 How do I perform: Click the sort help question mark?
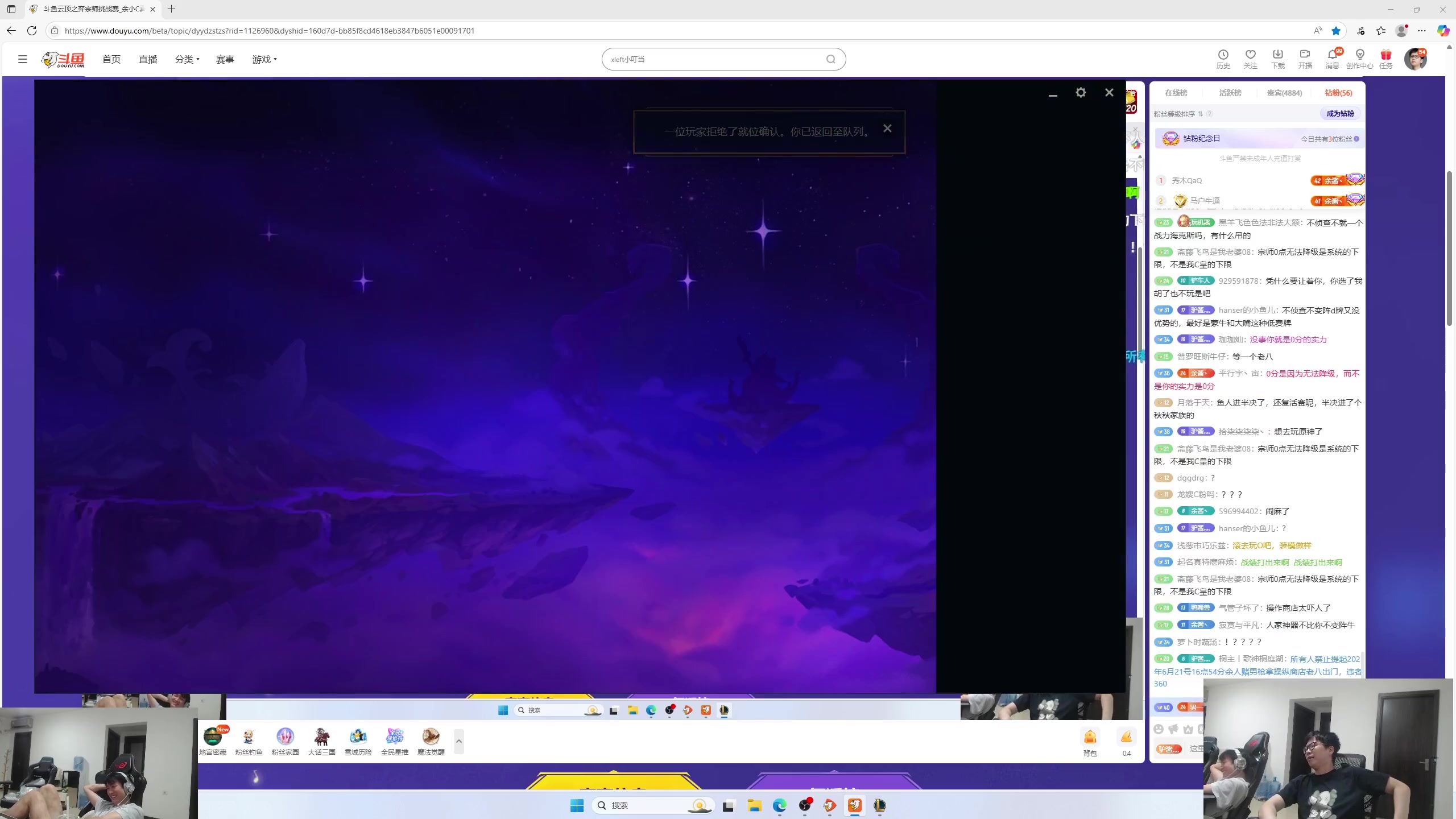[1210, 114]
